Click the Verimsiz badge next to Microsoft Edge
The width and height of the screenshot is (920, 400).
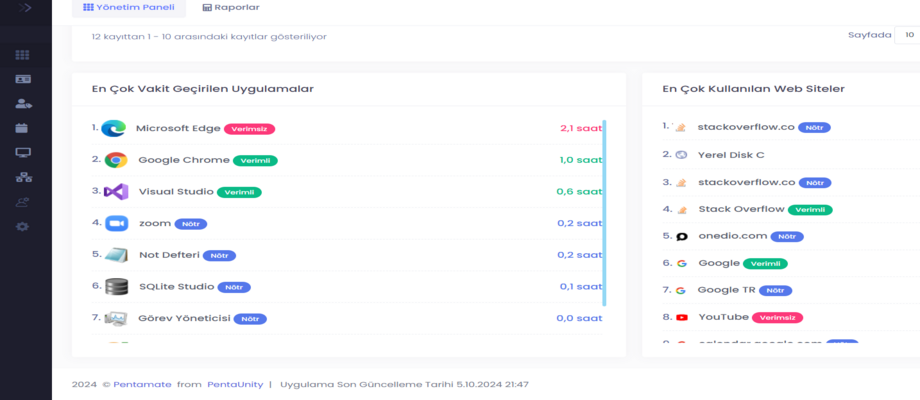249,129
